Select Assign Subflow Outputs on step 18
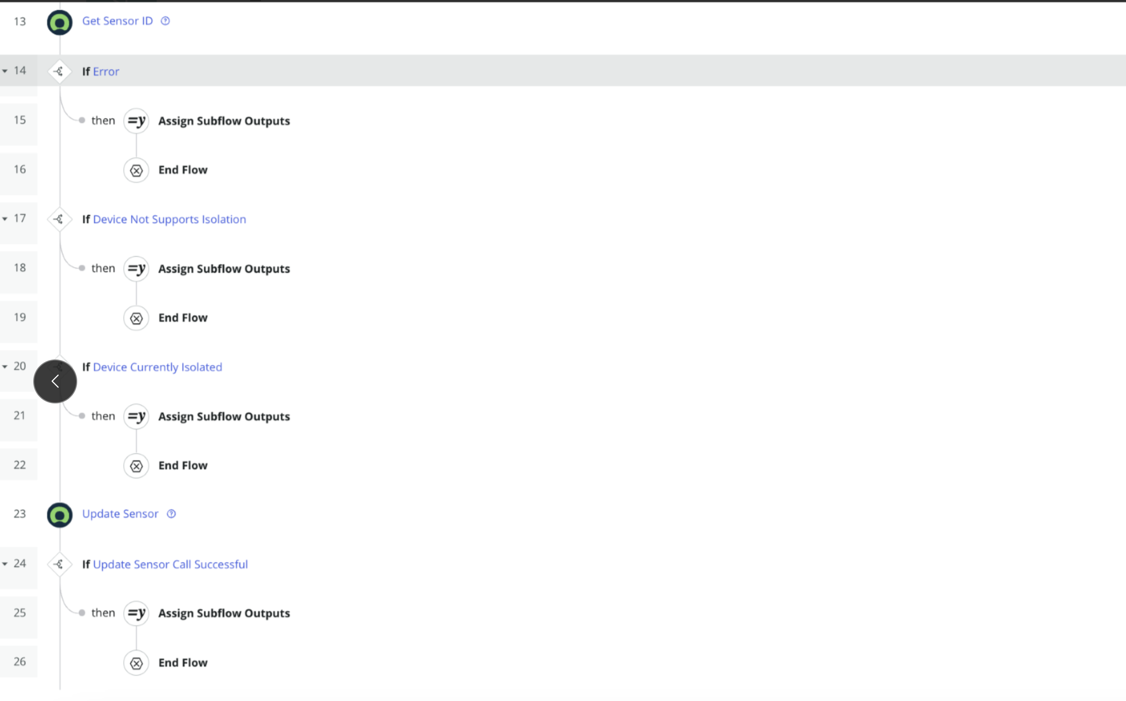1126x701 pixels. pyautogui.click(x=224, y=269)
